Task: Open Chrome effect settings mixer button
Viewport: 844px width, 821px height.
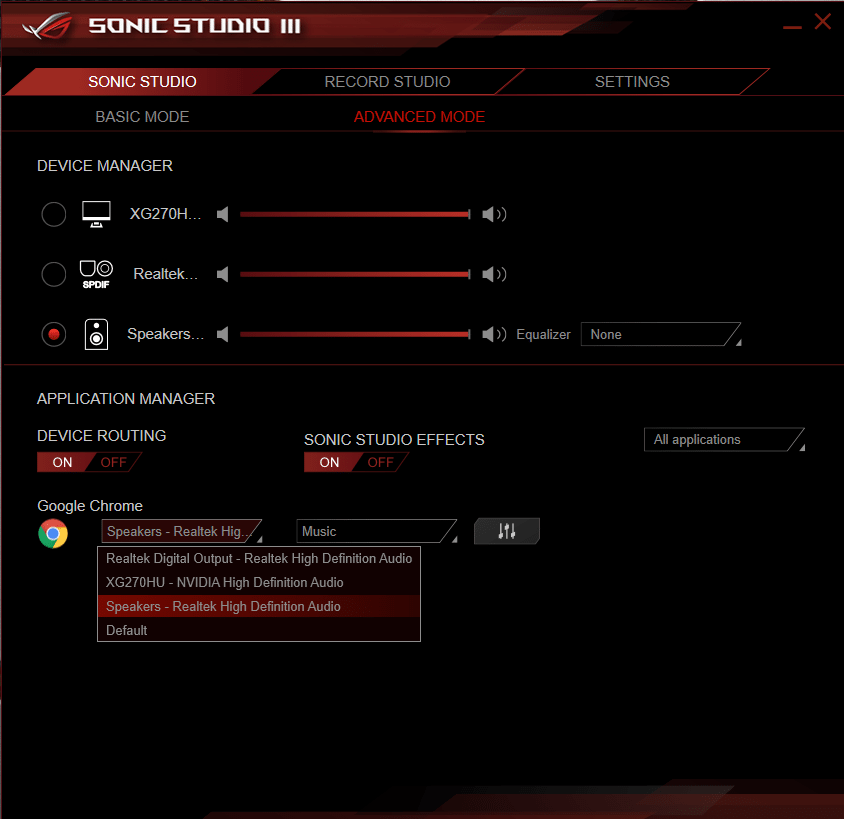Action: click(x=507, y=531)
